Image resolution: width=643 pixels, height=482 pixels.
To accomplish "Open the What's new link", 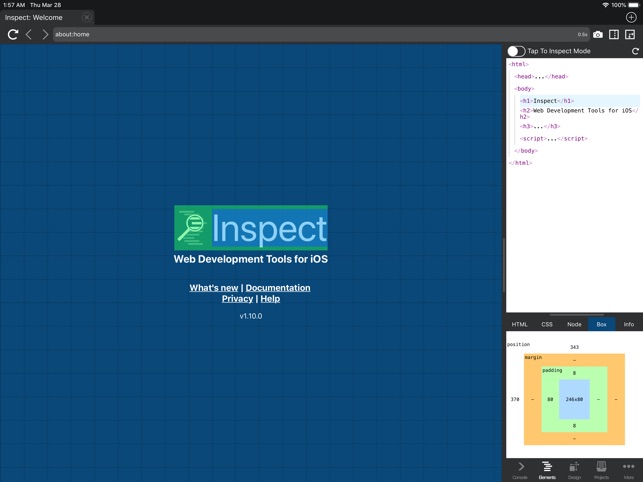I will pos(214,288).
